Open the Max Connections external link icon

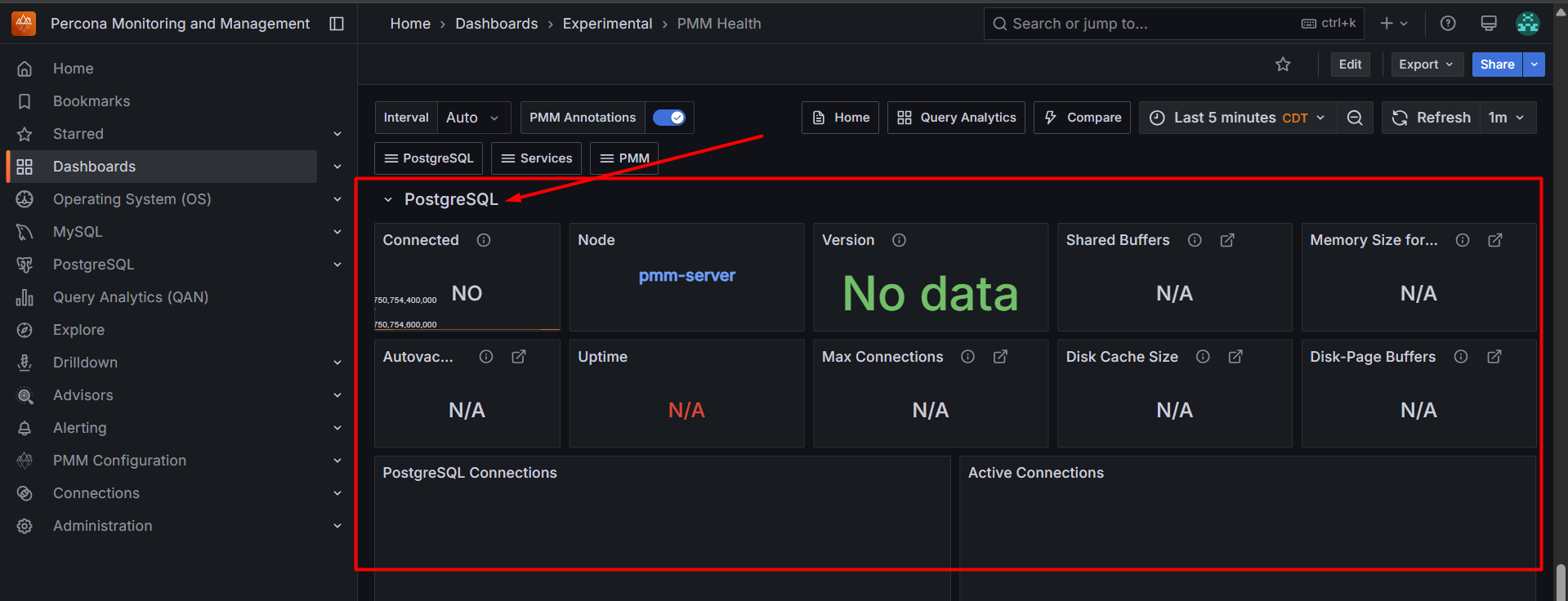pos(1000,357)
